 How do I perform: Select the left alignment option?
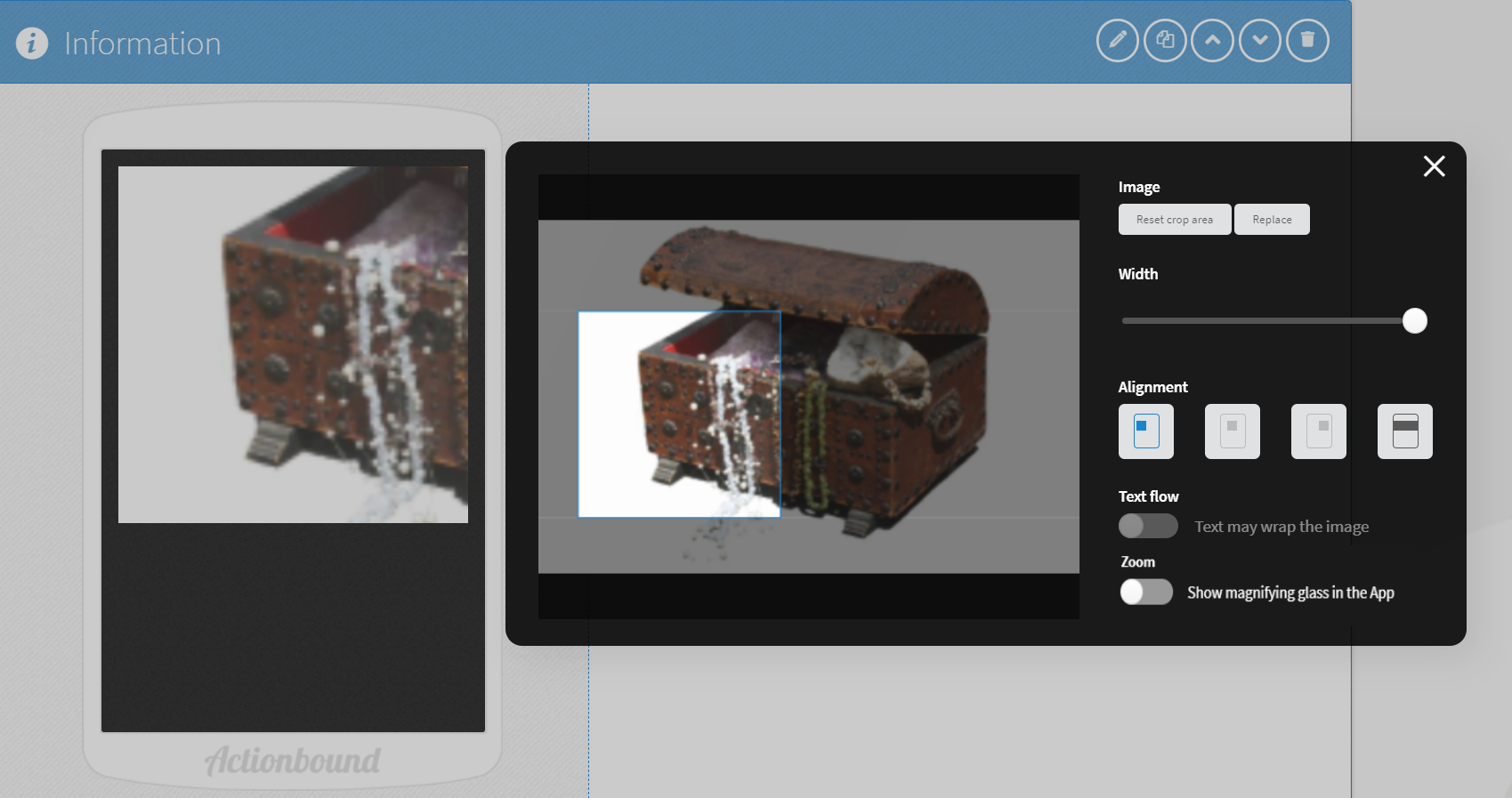tap(1146, 431)
